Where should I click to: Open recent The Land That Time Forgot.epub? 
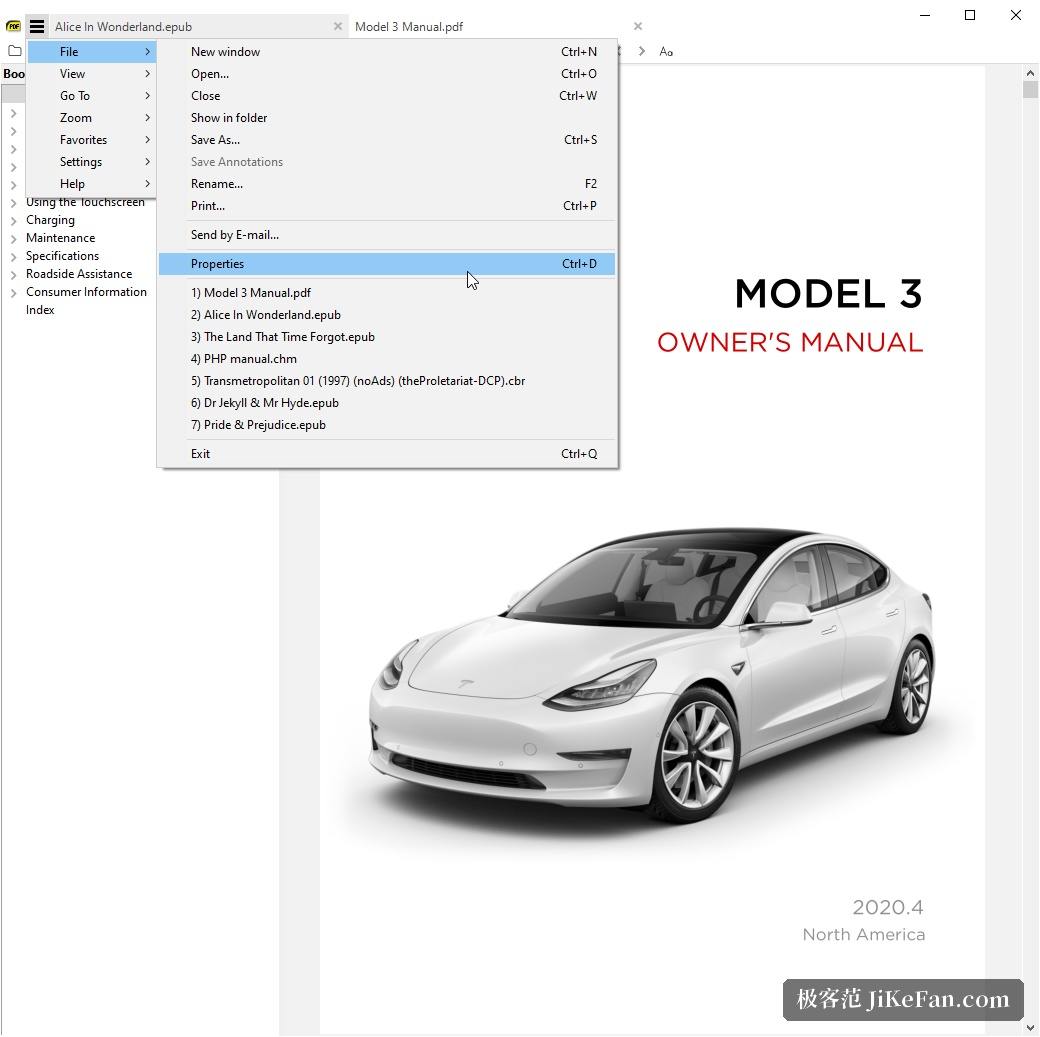pyautogui.click(x=387, y=336)
